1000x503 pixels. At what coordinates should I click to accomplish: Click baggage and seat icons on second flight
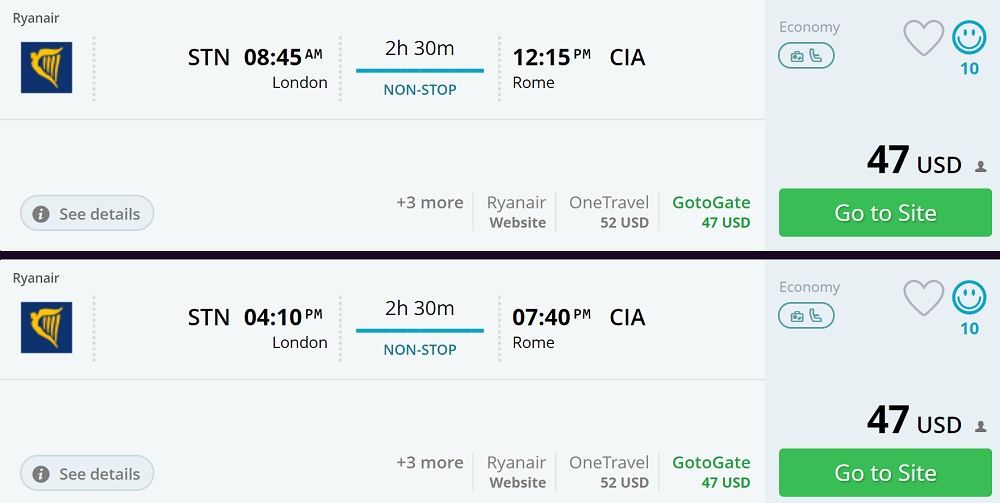806,316
